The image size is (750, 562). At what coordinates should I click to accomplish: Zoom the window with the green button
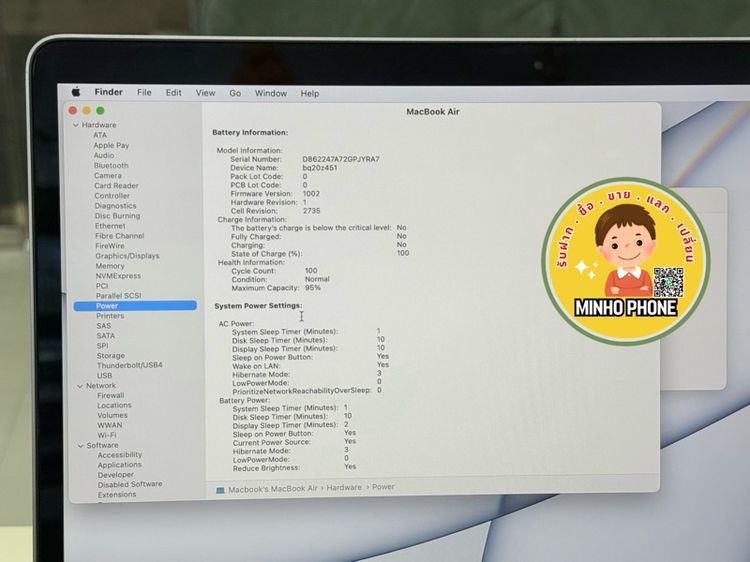pos(100,110)
